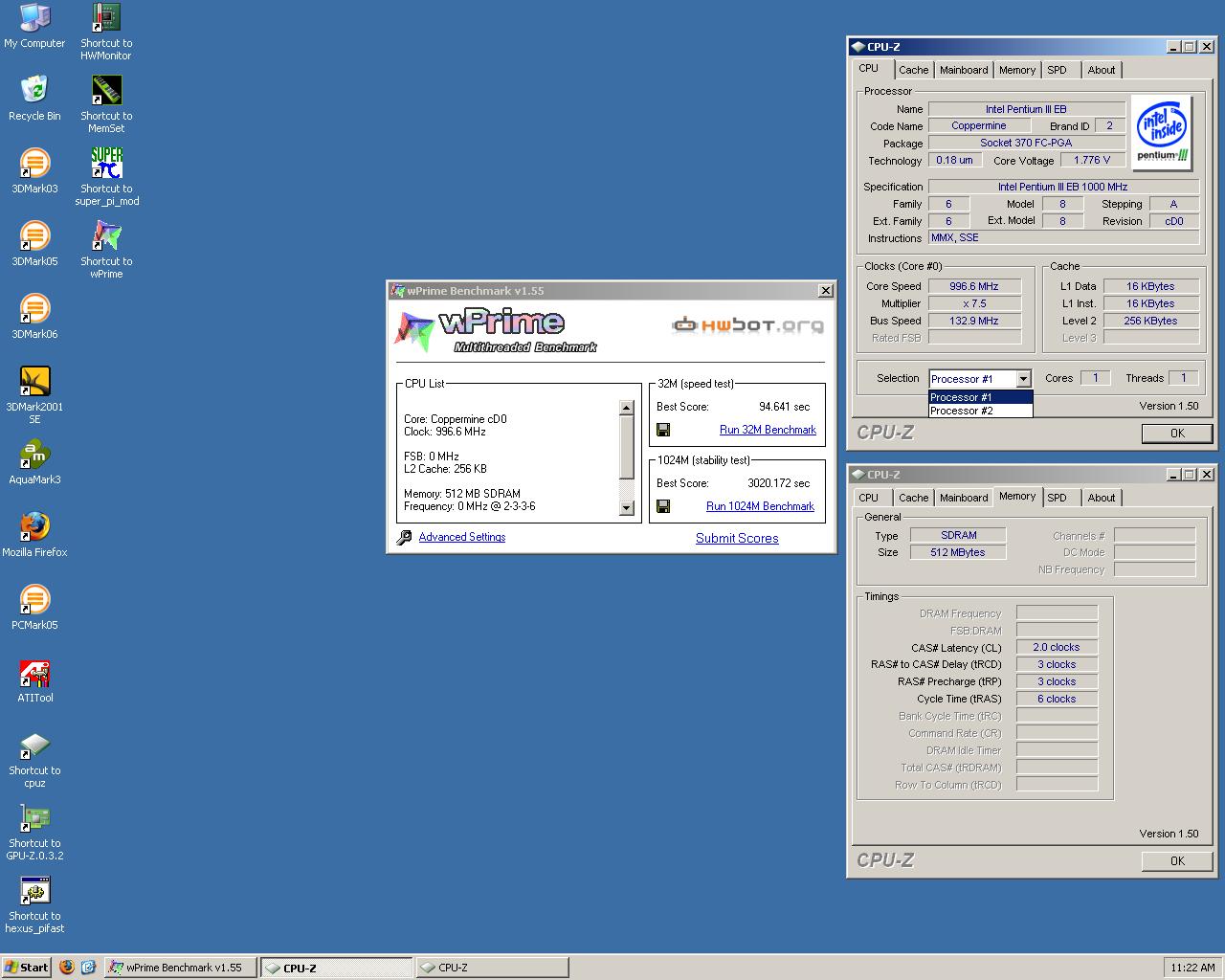The image size is (1225, 980).
Task: Click the CPU List scroll up arrow
Action: click(x=627, y=408)
